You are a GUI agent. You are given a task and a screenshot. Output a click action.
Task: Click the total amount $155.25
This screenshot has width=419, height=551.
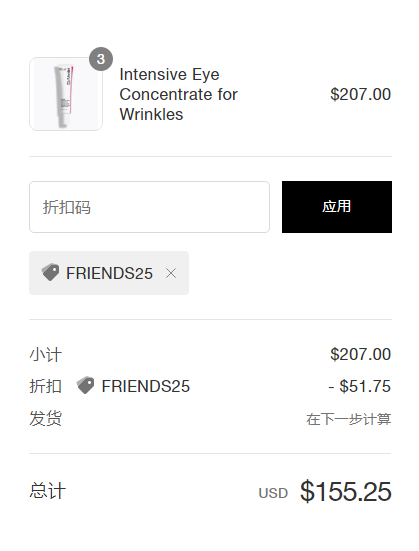click(346, 491)
